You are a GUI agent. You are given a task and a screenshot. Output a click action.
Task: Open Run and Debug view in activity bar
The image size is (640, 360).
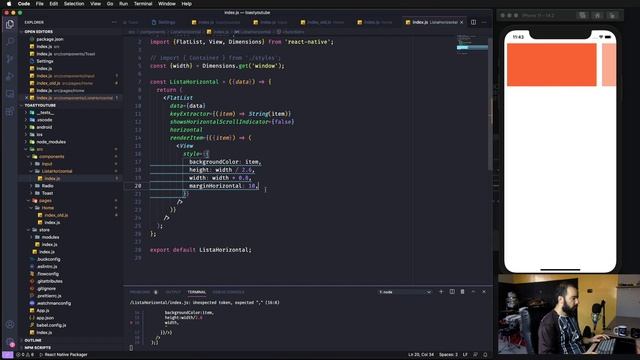[x=10, y=76]
